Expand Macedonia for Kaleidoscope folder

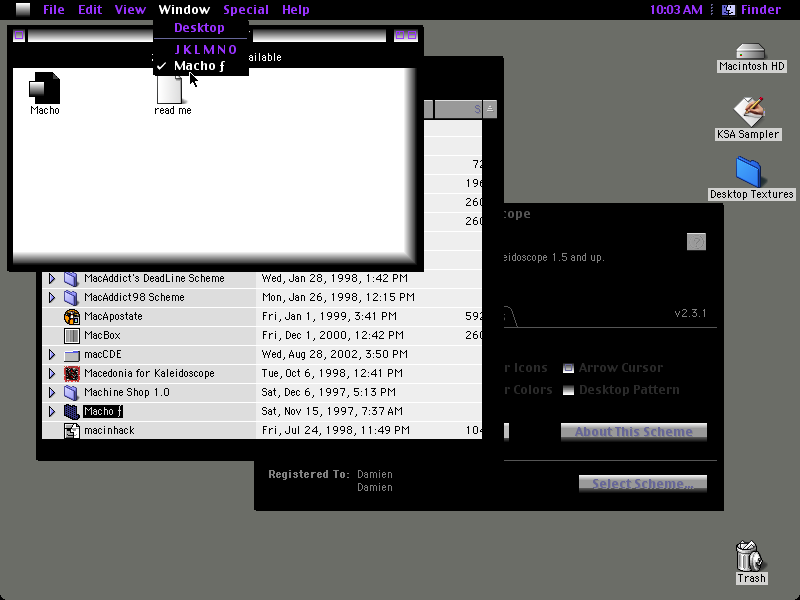(x=52, y=373)
